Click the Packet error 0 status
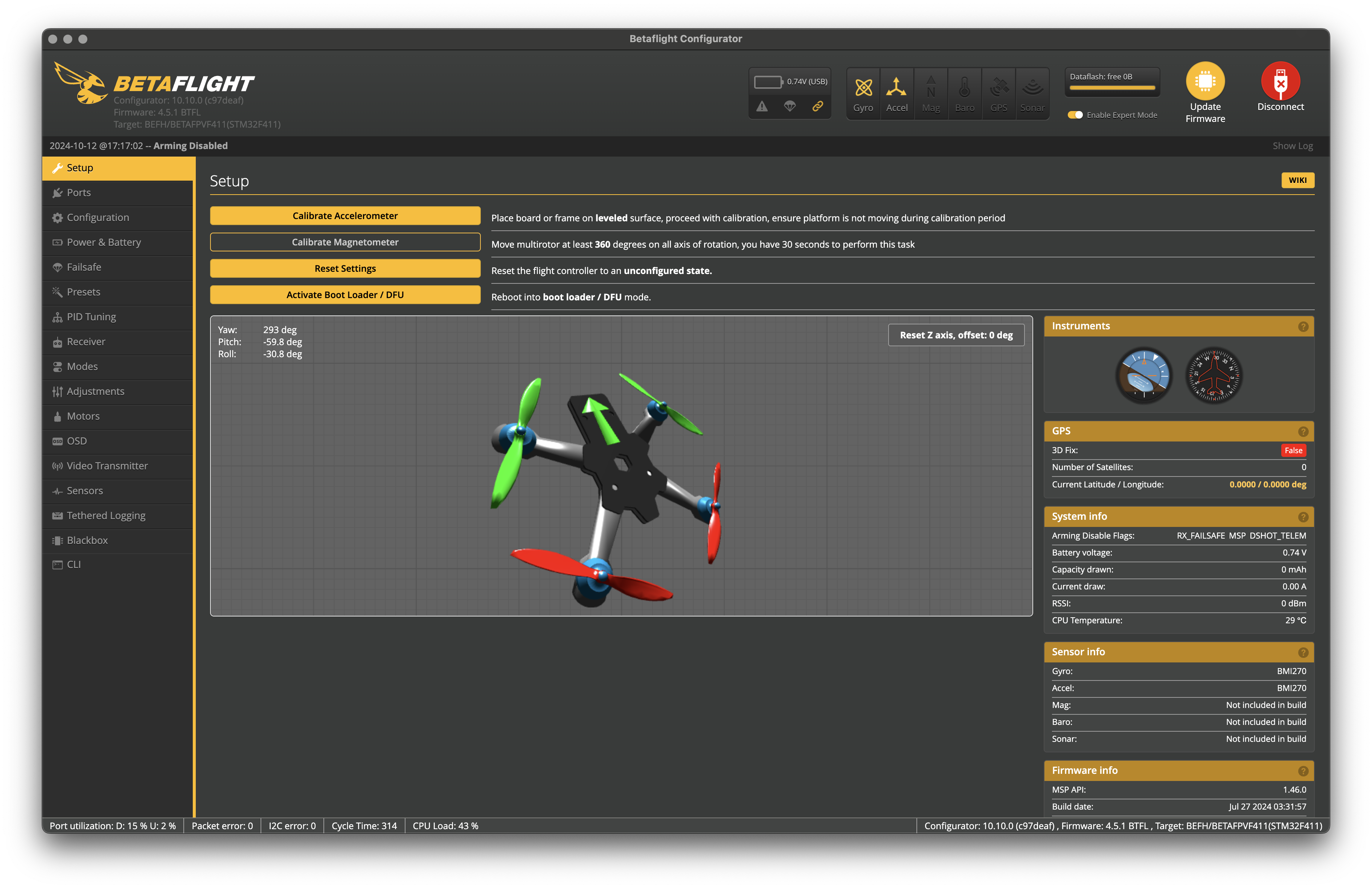The width and height of the screenshot is (1372, 889). point(222,826)
